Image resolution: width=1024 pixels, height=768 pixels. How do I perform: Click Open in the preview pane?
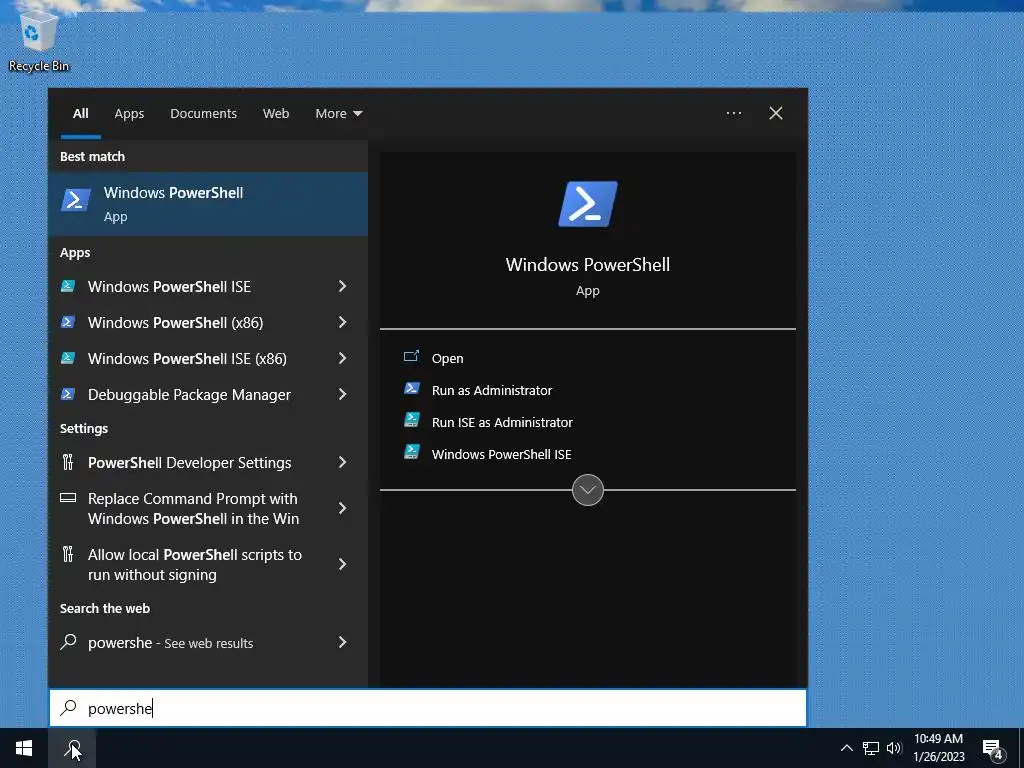[447, 359]
